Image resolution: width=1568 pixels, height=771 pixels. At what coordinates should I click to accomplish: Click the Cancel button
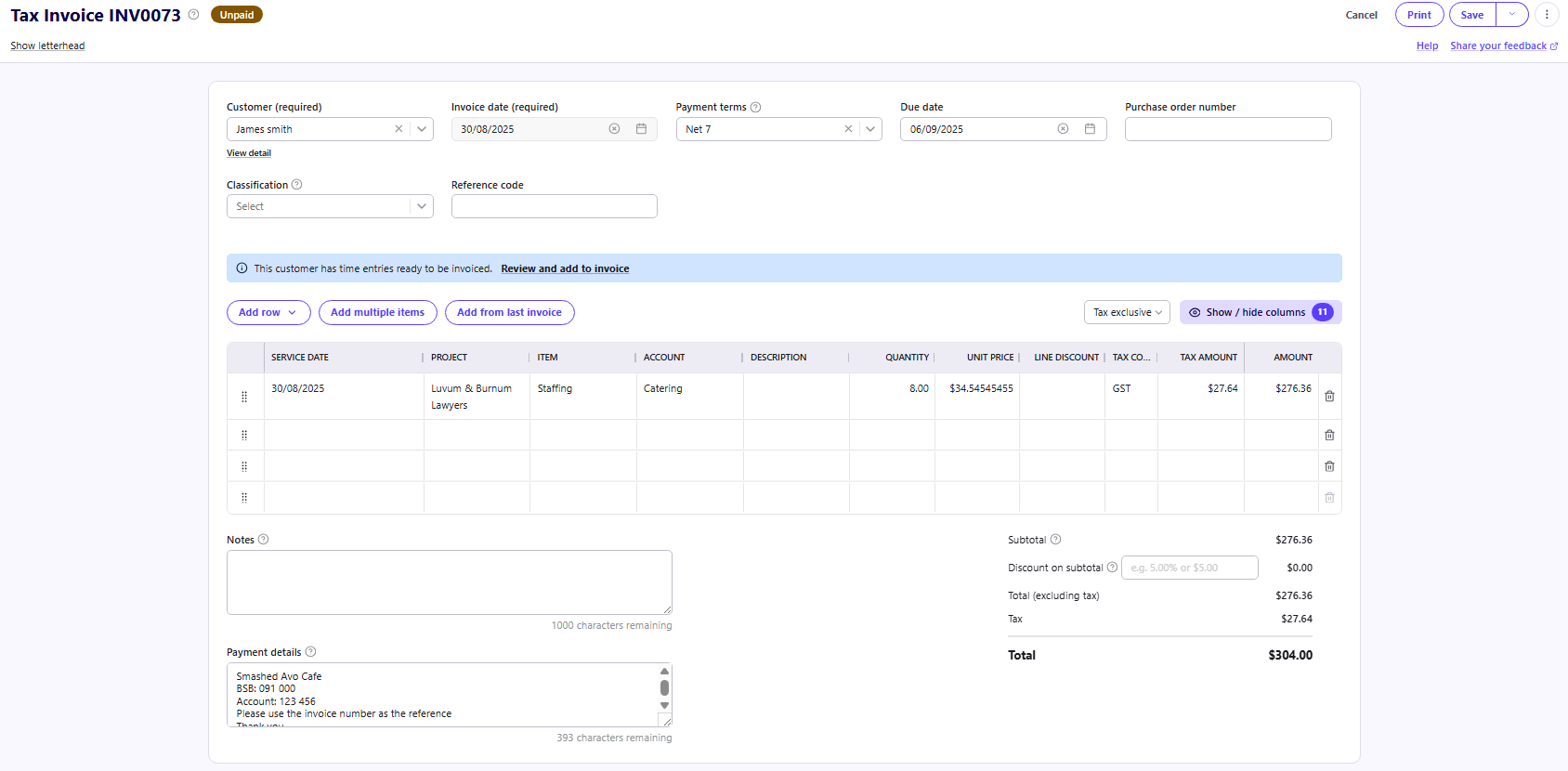tap(1362, 15)
